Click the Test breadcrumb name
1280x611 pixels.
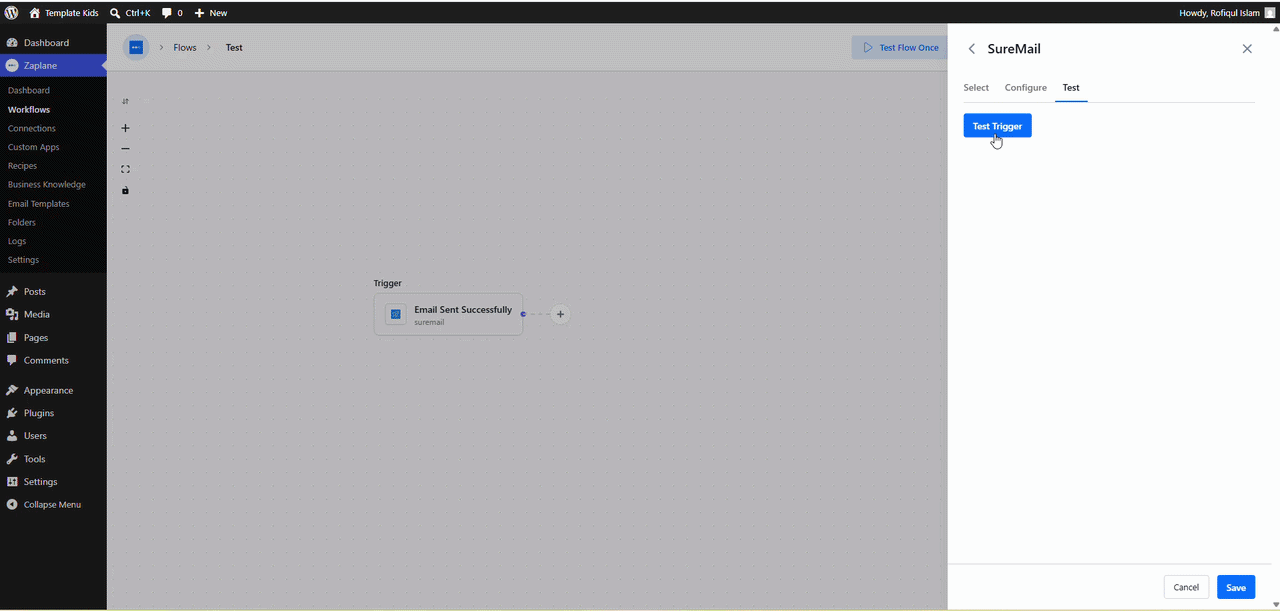point(234,47)
